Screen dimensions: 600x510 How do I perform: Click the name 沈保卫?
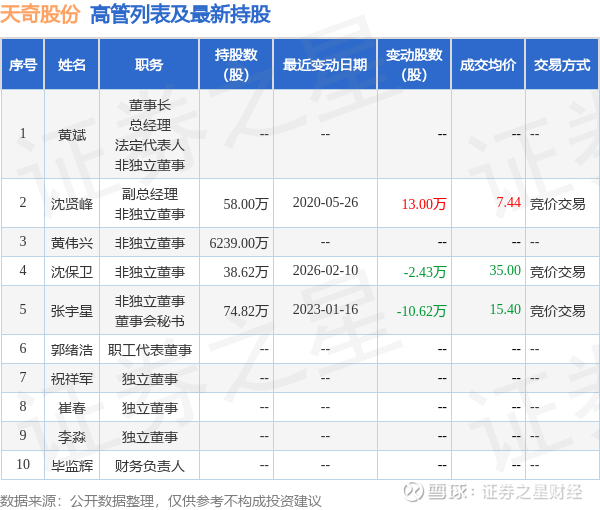tap(72, 272)
